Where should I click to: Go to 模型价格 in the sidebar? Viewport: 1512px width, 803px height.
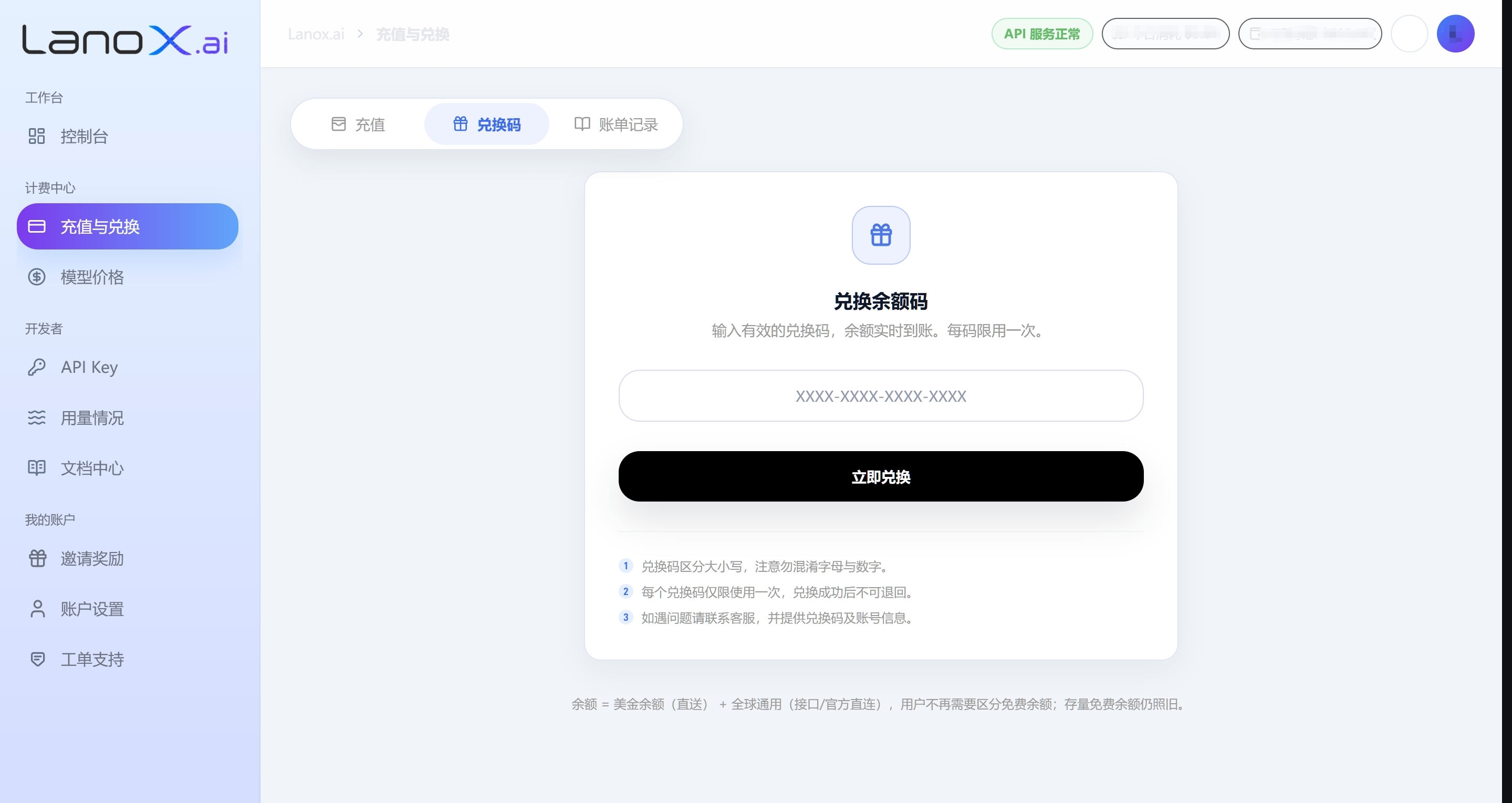(128, 277)
